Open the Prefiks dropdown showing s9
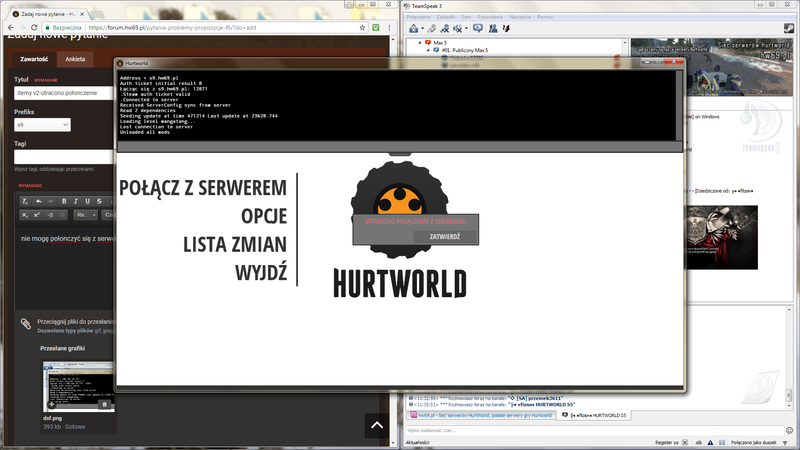The image size is (800, 450). pyautogui.click(x=42, y=124)
